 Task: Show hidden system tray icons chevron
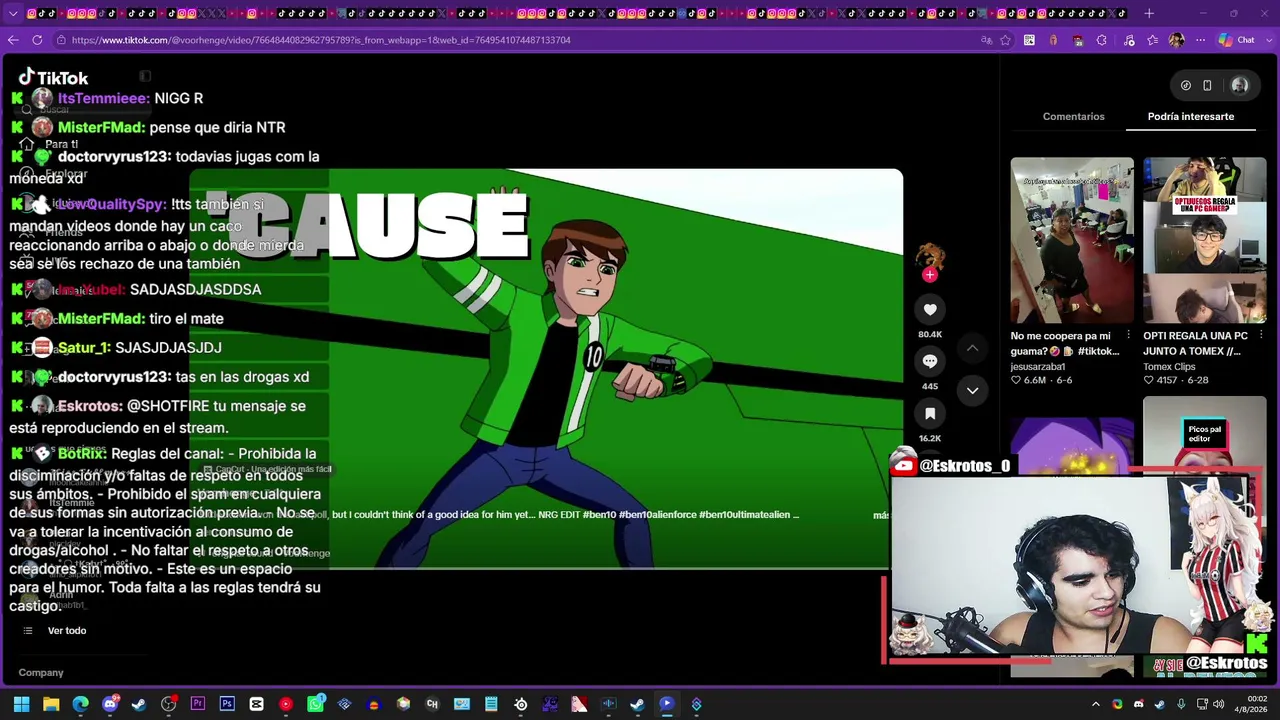click(1096, 704)
